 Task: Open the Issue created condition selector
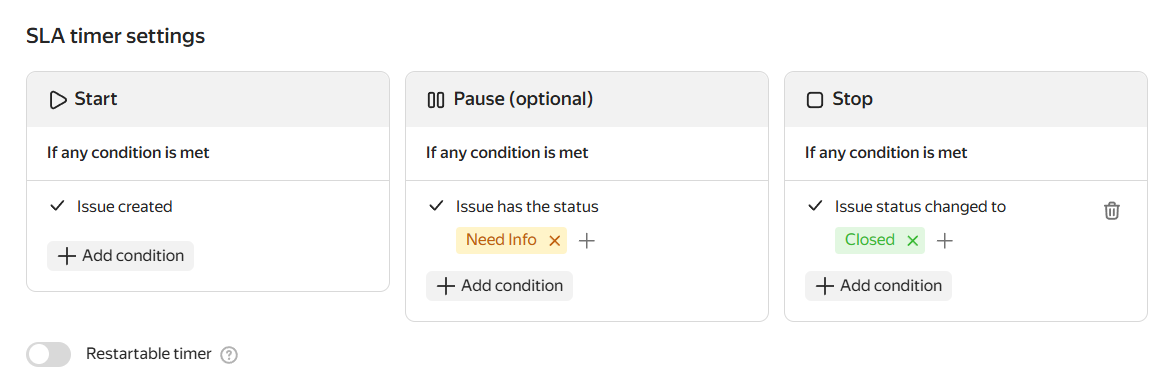[x=124, y=207]
